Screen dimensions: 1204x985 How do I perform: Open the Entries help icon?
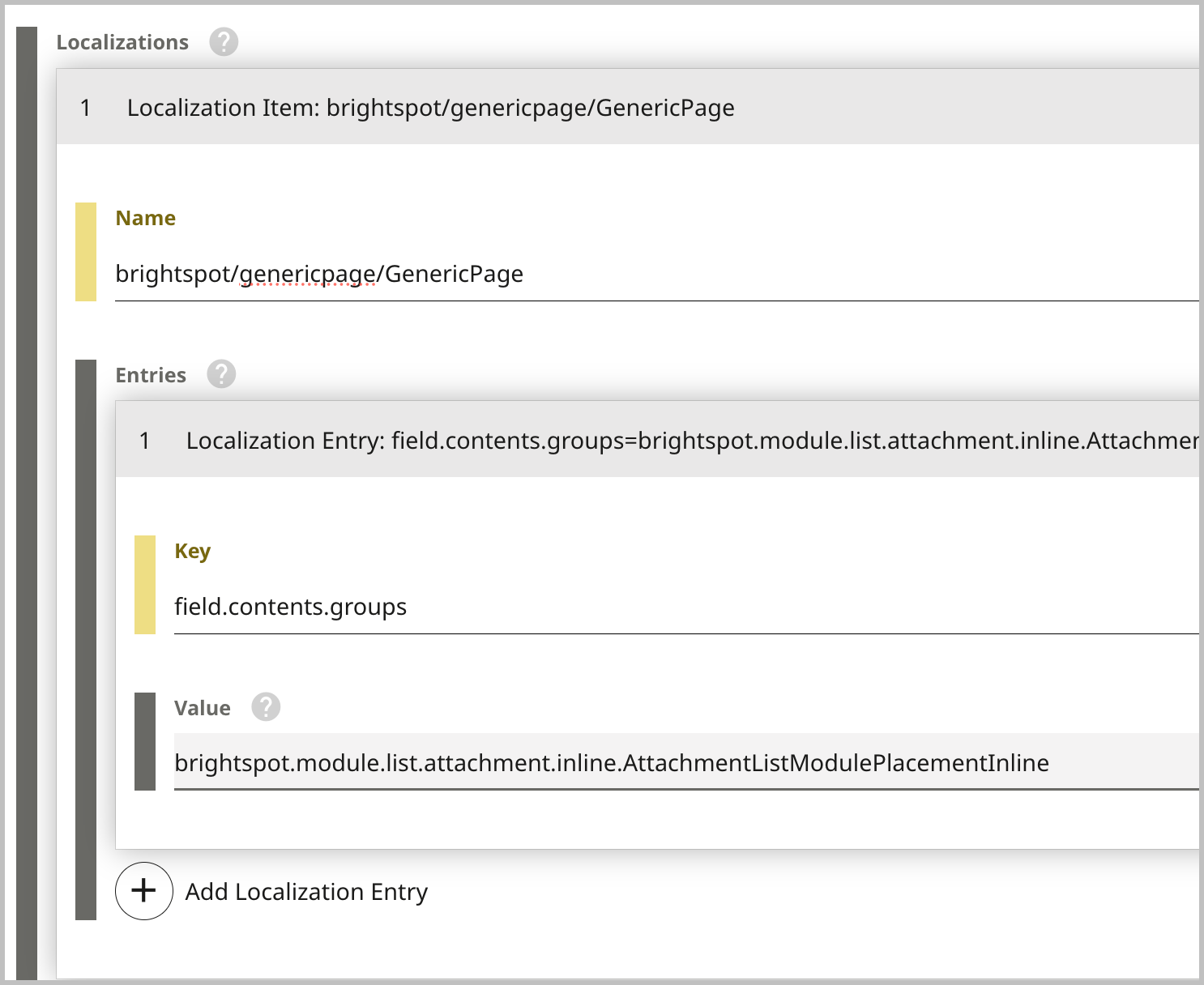pos(221,374)
